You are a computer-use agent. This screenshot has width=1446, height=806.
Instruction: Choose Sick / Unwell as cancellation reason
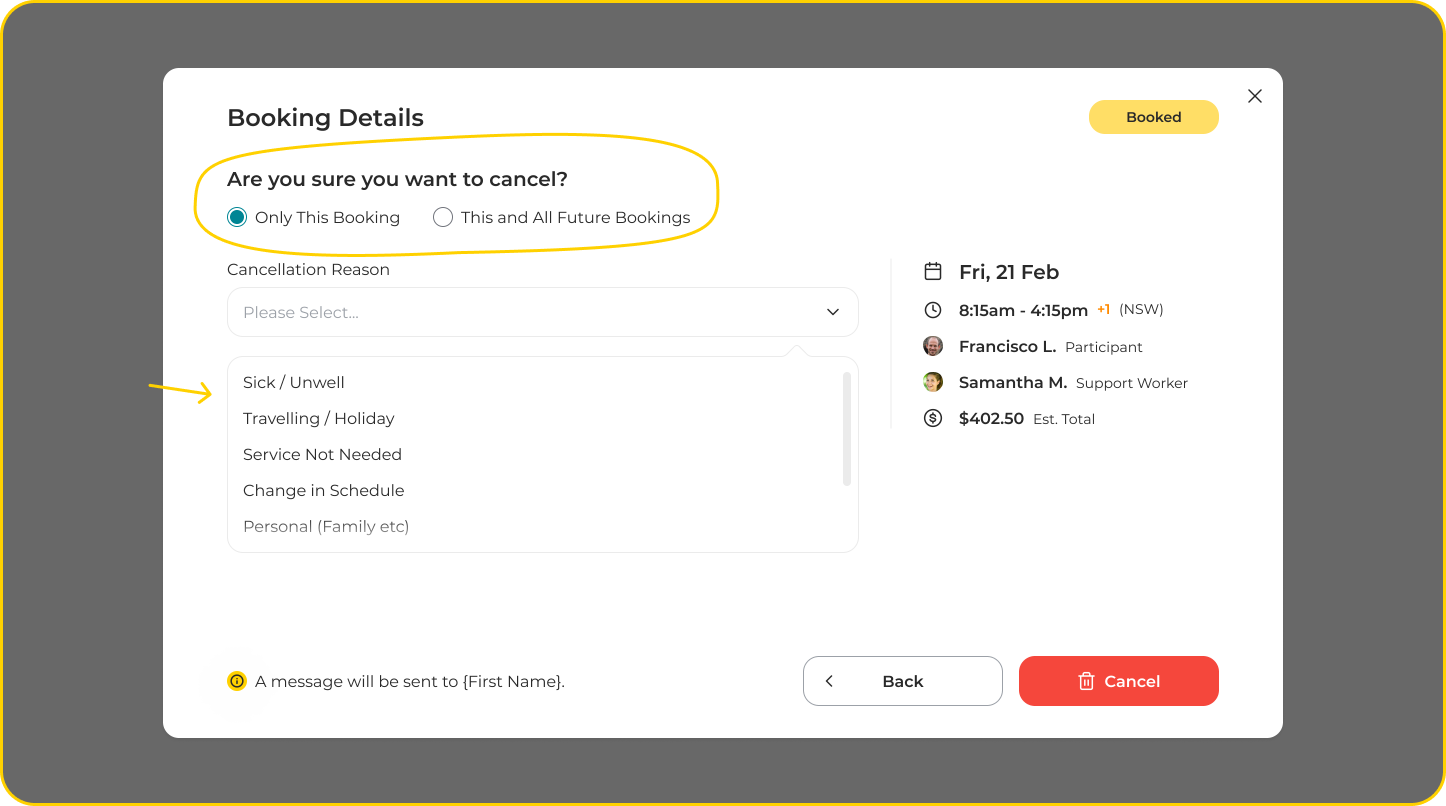(294, 382)
